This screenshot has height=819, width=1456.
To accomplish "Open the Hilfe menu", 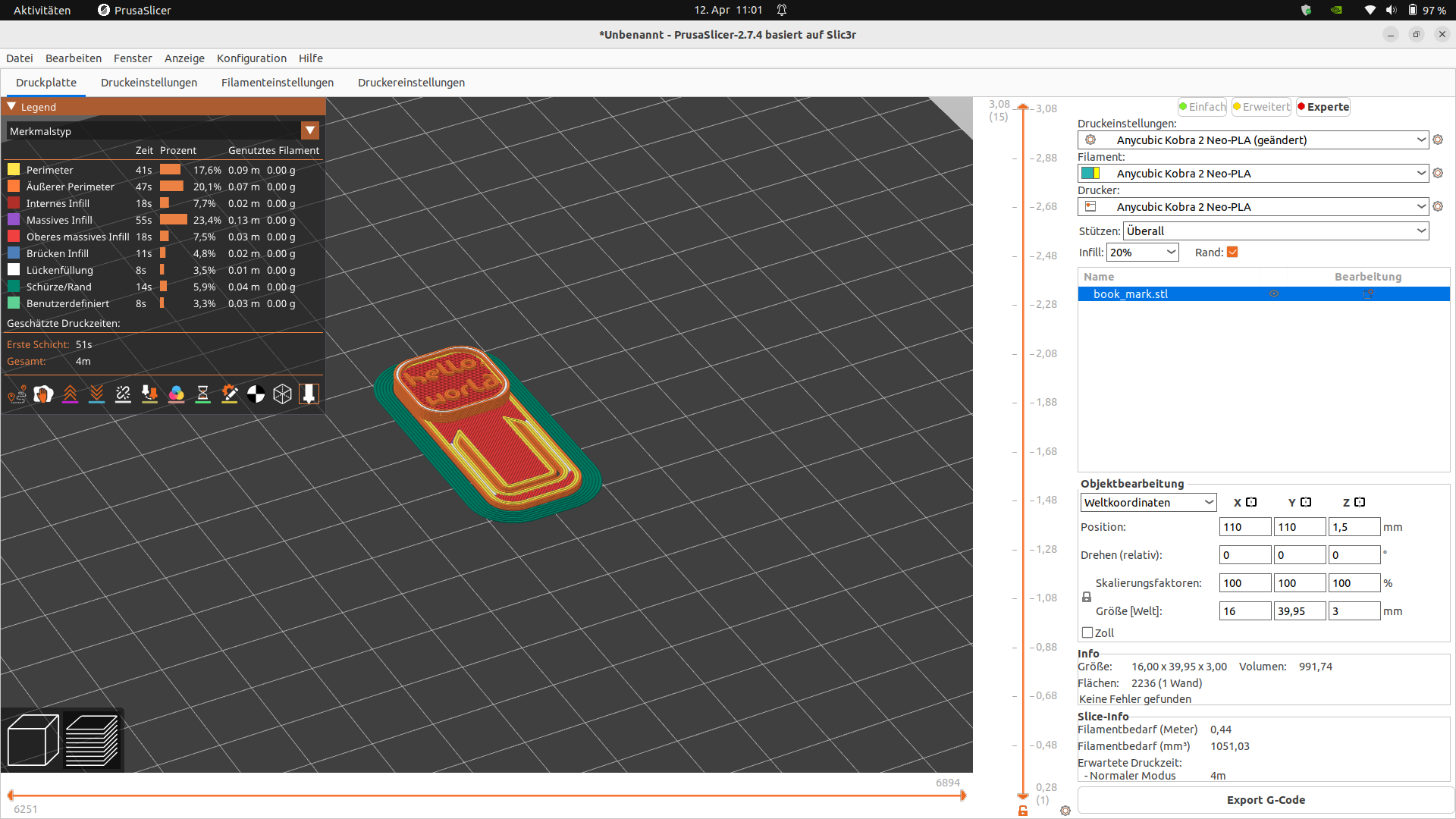I will point(311,58).
